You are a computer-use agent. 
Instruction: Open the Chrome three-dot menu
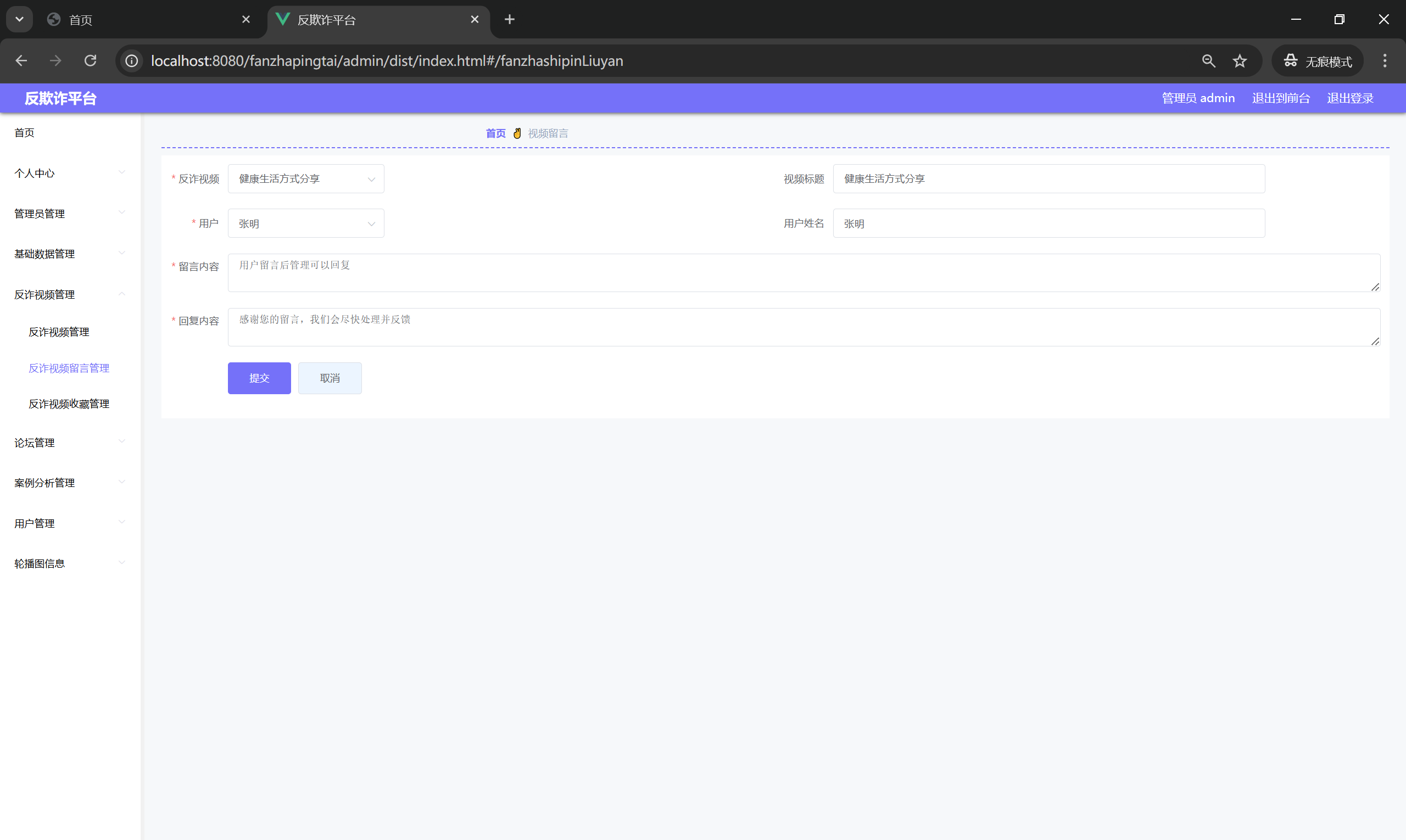pos(1385,60)
